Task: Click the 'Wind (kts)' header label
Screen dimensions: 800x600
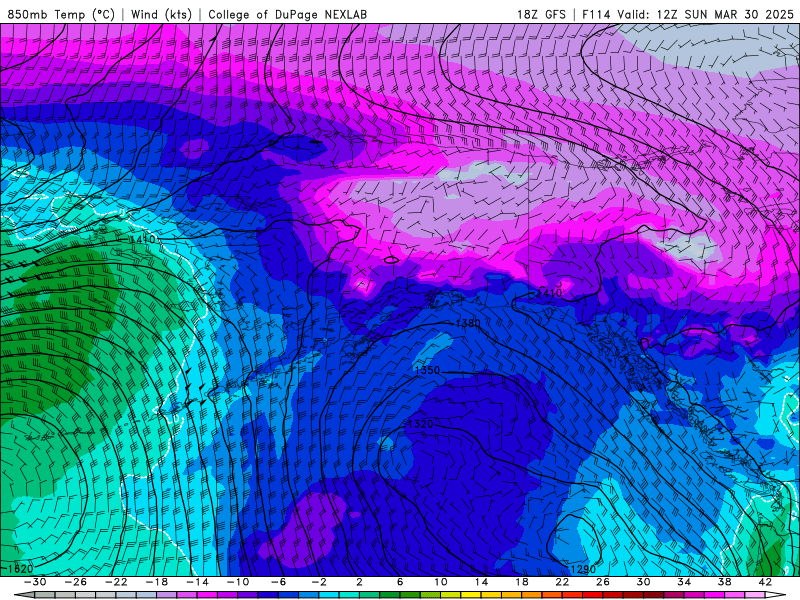Action: click(161, 15)
